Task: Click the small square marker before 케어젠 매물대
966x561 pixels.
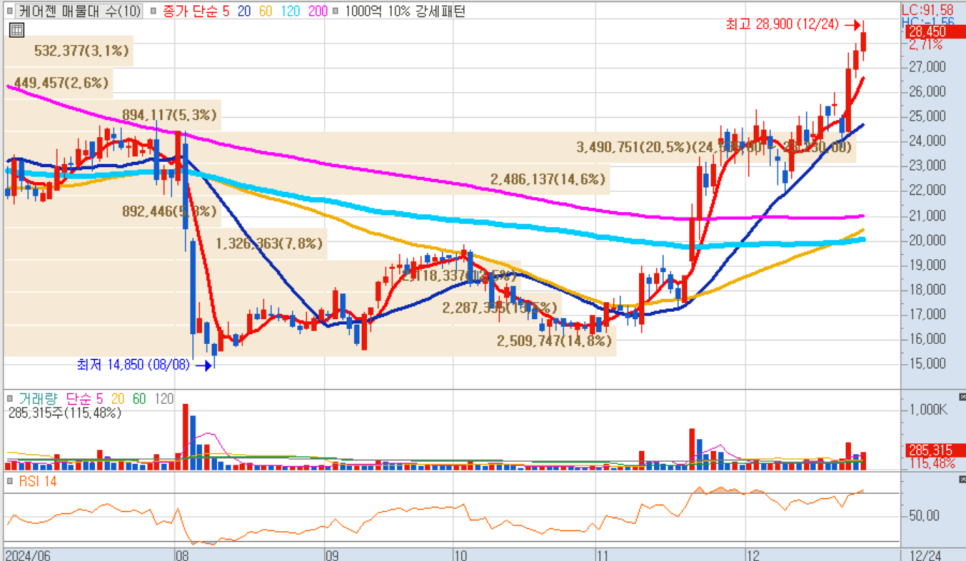Action: [x=10, y=11]
